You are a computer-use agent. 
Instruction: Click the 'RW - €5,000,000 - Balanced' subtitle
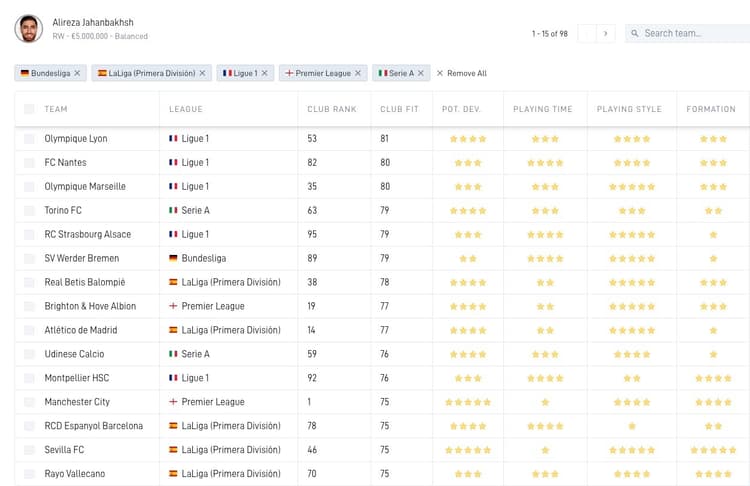(100, 36)
